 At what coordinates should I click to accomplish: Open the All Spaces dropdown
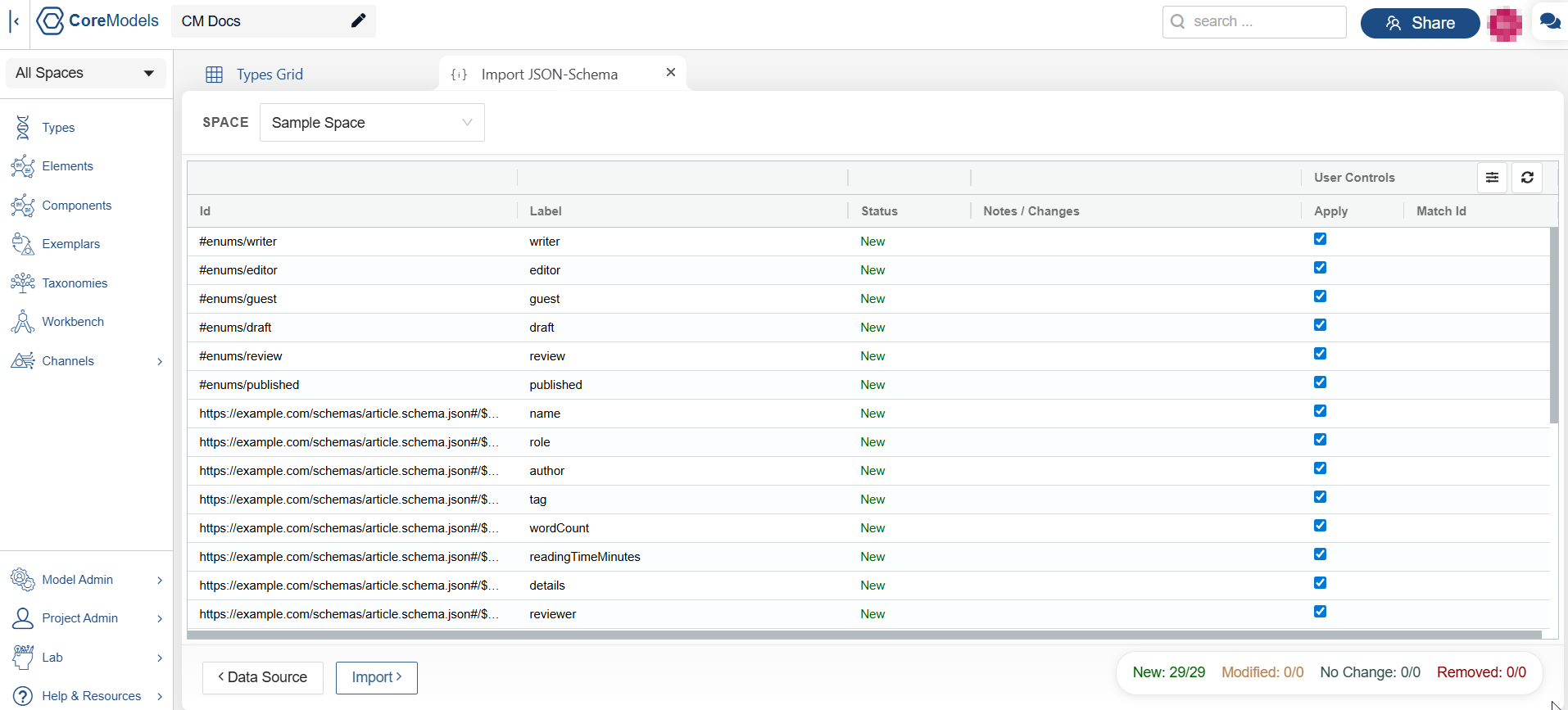[85, 73]
